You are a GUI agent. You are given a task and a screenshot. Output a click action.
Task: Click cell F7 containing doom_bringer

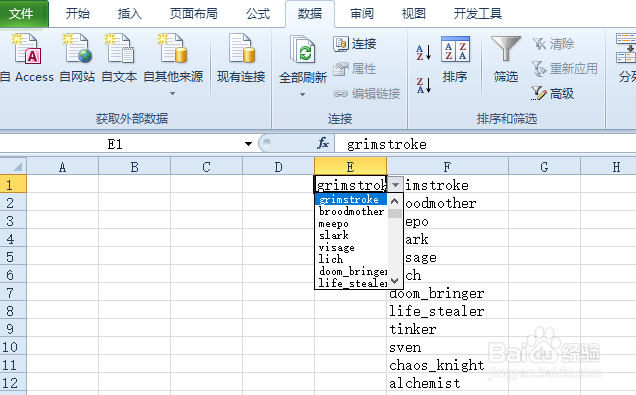point(447,292)
